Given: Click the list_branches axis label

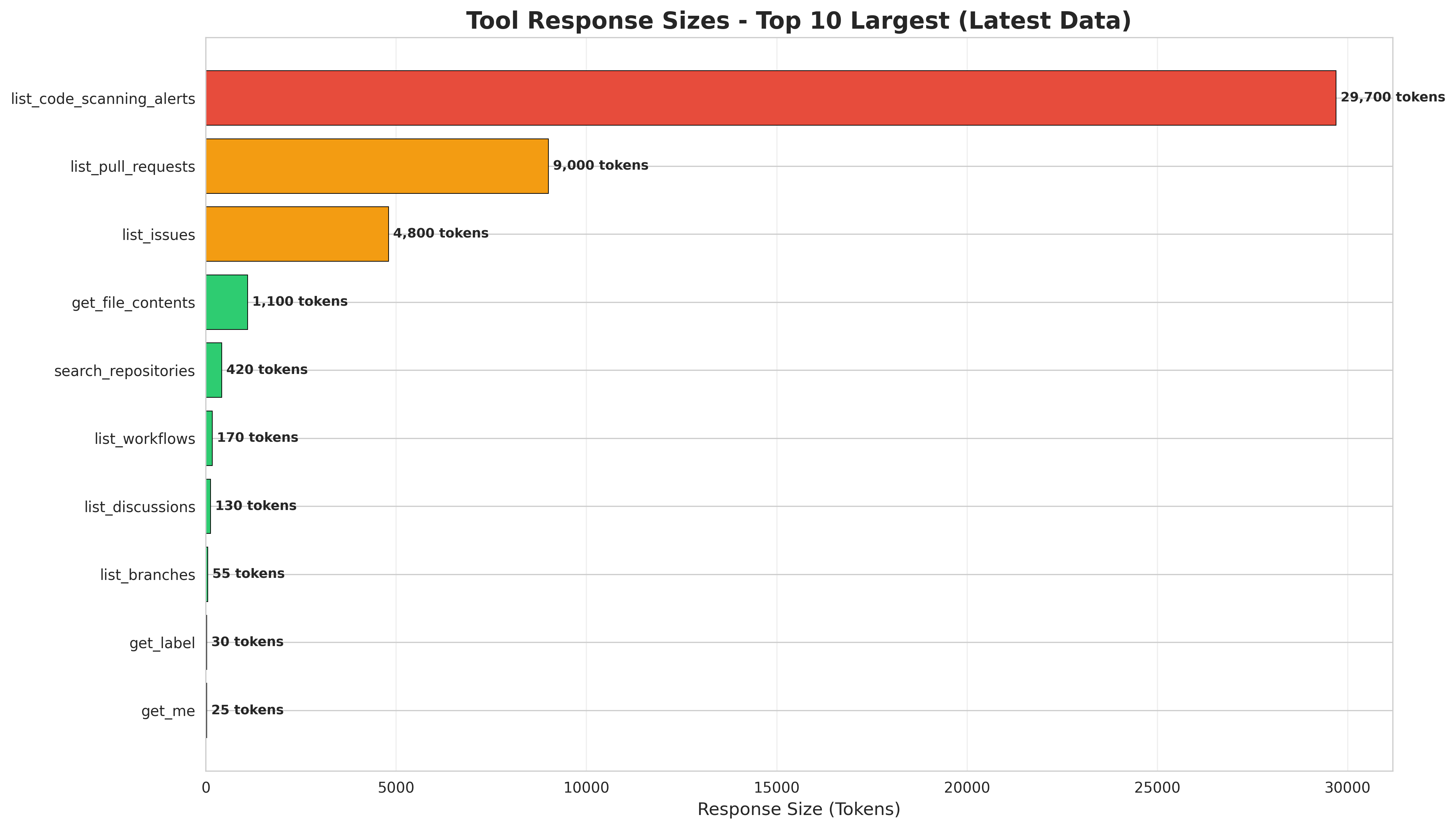Looking at the screenshot, I should tap(148, 575).
